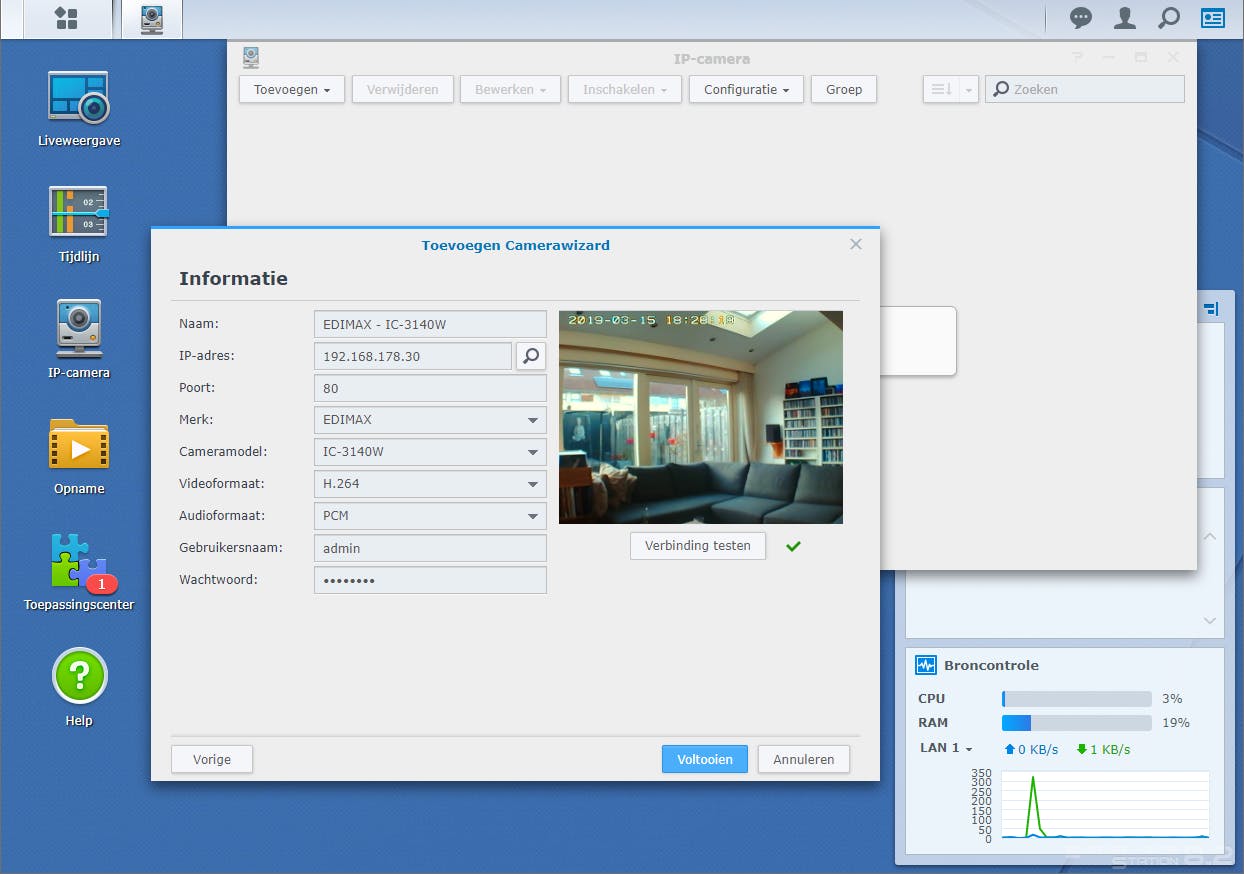Open the Opname recordings folder icon
The height and width of the screenshot is (874, 1244).
(78, 445)
